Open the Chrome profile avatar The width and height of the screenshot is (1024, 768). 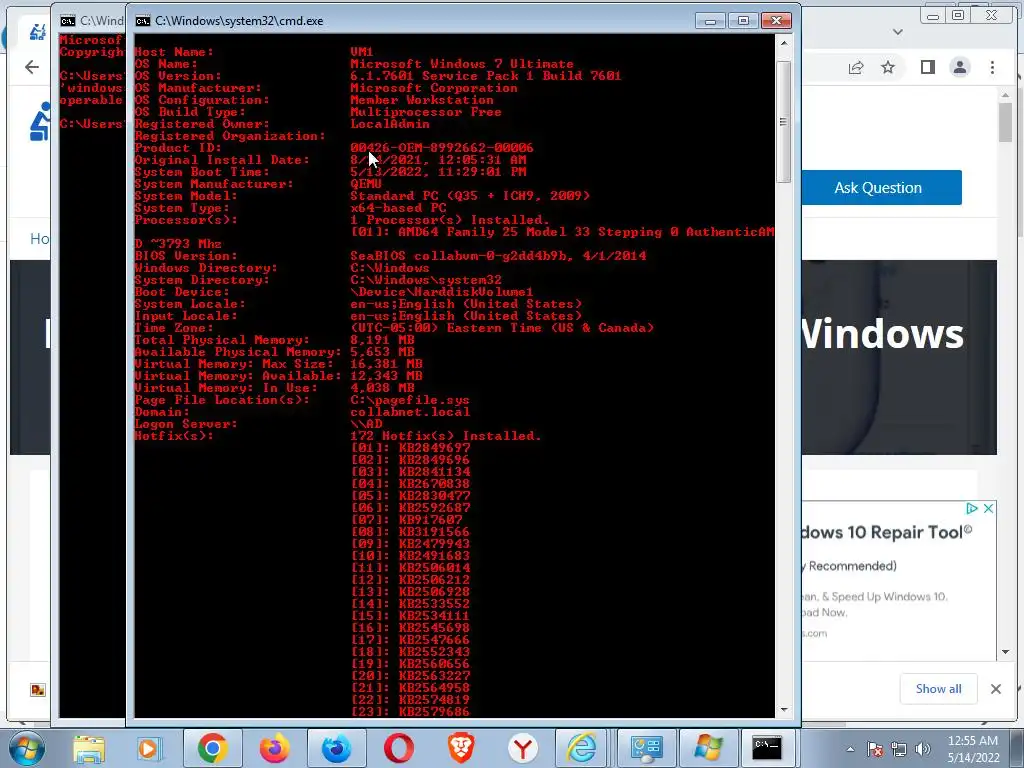960,67
